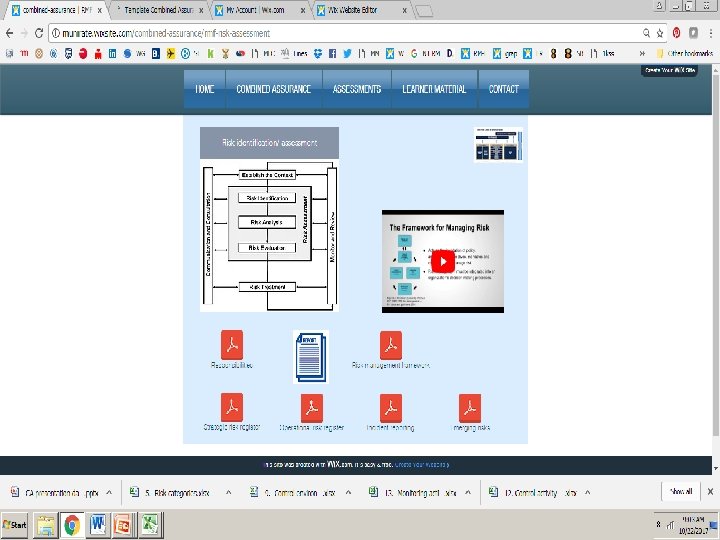The width and height of the screenshot is (720, 540).
Task: Bookmark this page with star icon
Action: 660,33
